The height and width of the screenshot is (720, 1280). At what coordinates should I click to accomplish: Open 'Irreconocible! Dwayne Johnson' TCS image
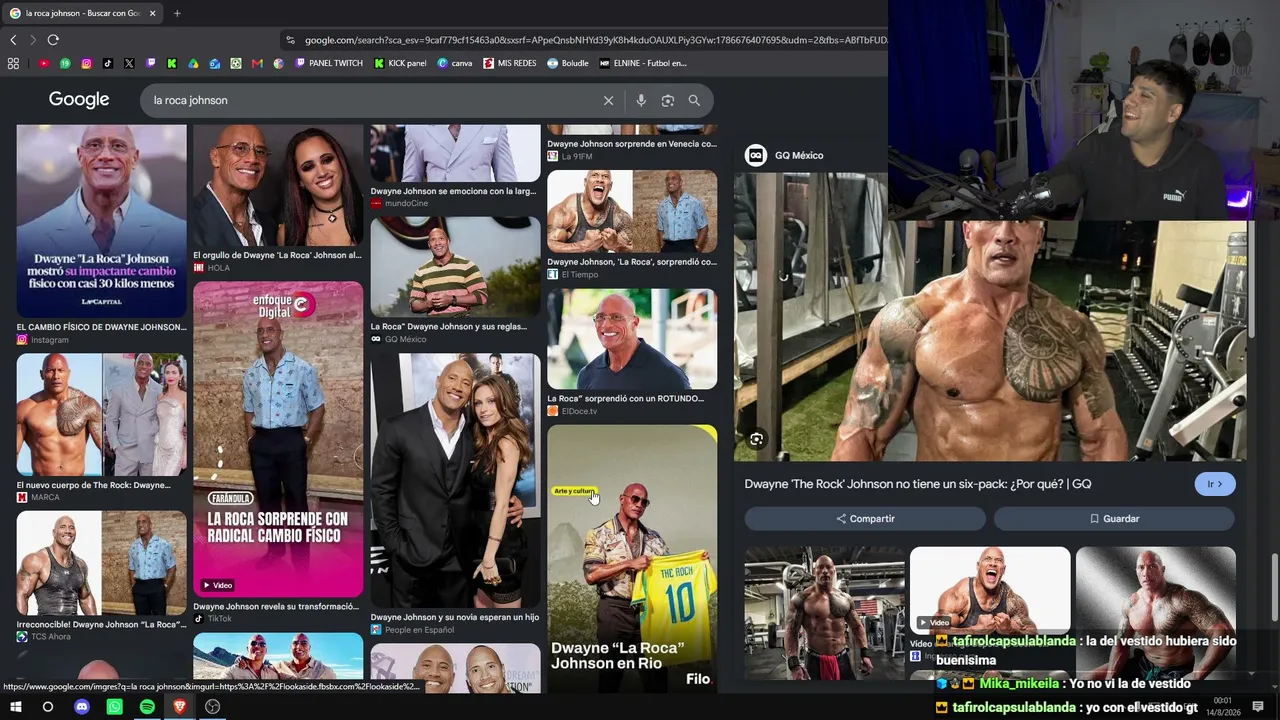[x=102, y=563]
